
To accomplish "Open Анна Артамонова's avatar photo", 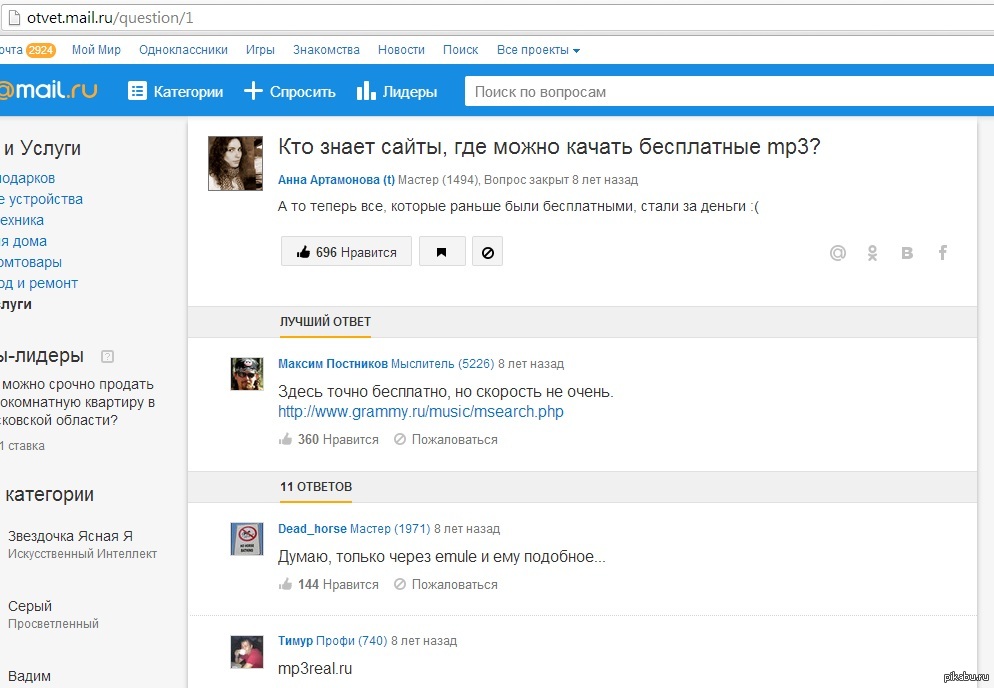I will pyautogui.click(x=235, y=163).
